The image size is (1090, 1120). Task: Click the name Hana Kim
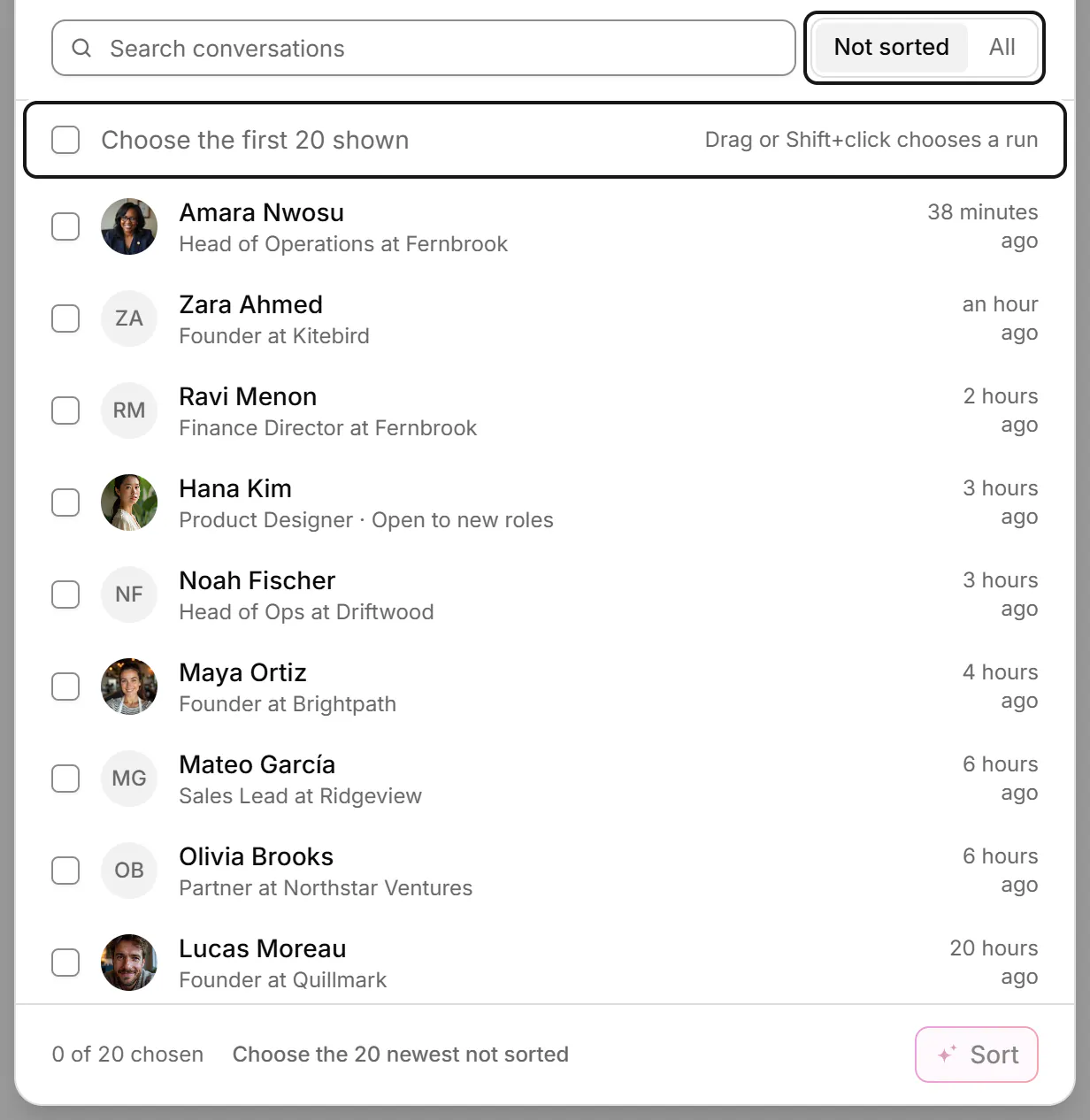(x=235, y=488)
